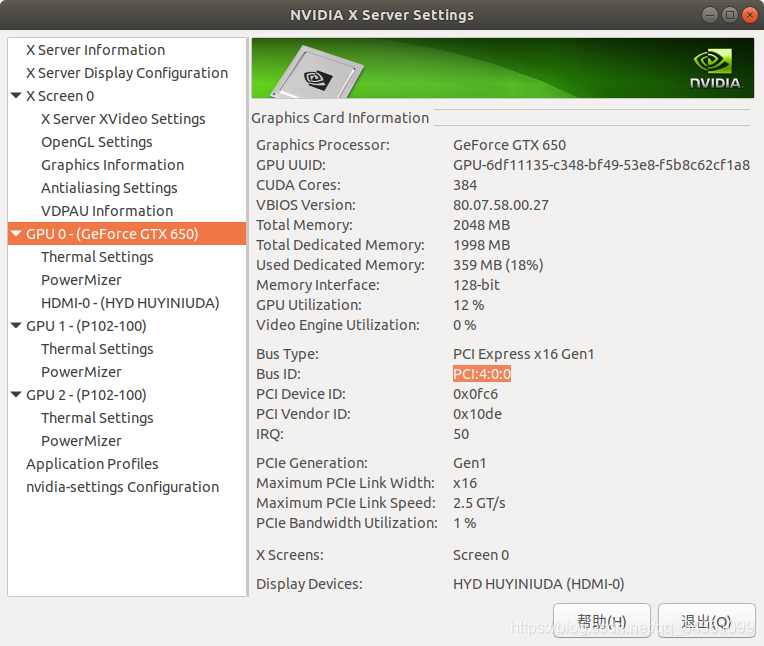This screenshot has width=764, height=646.
Task: Maximize the NVIDIA X Server Settings window
Action: point(730,15)
